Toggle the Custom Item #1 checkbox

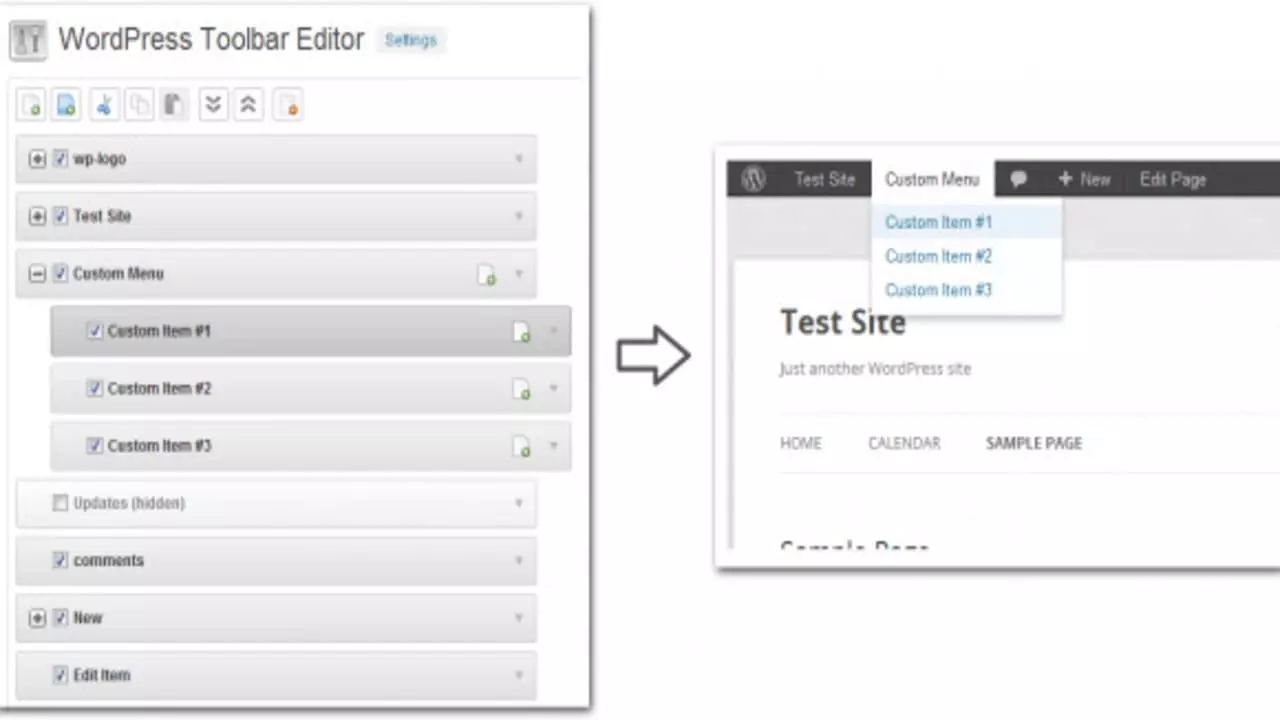click(95, 331)
